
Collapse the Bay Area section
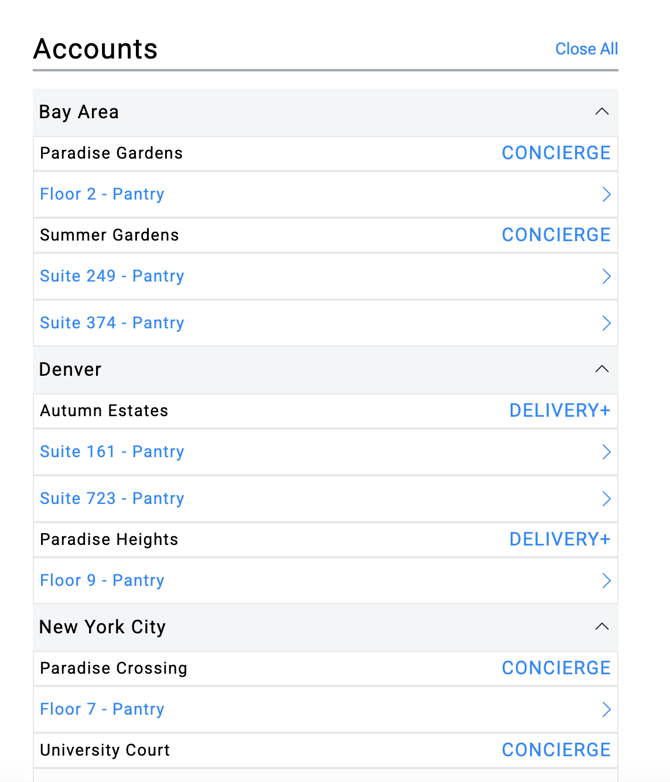[x=601, y=112]
